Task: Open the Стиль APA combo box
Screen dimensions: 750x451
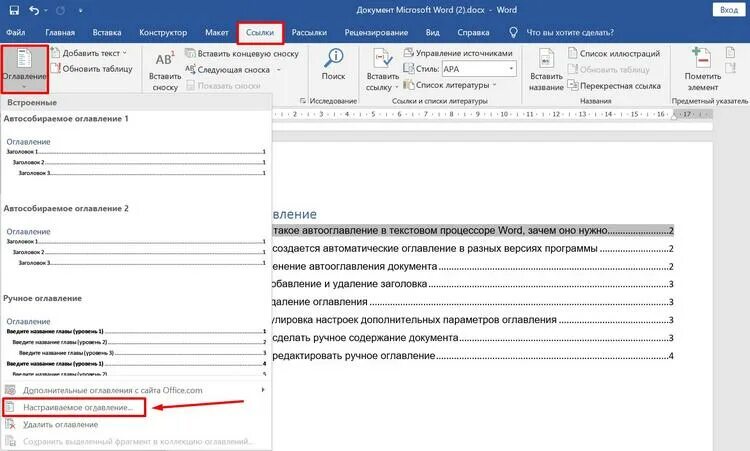Action: (479, 69)
